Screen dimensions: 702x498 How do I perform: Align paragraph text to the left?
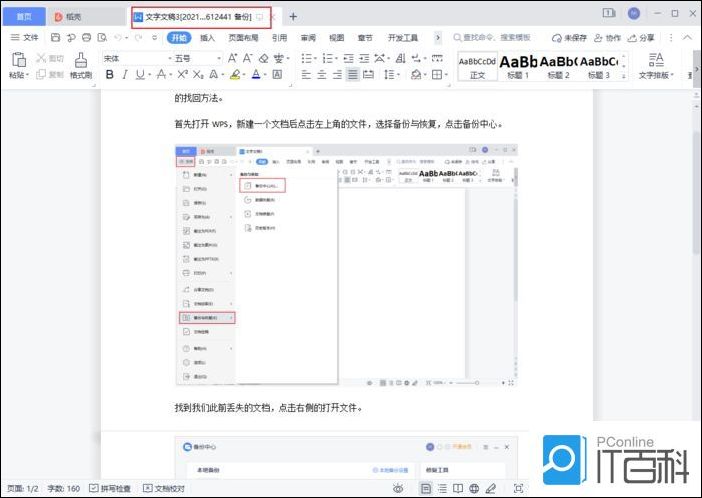tap(306, 74)
